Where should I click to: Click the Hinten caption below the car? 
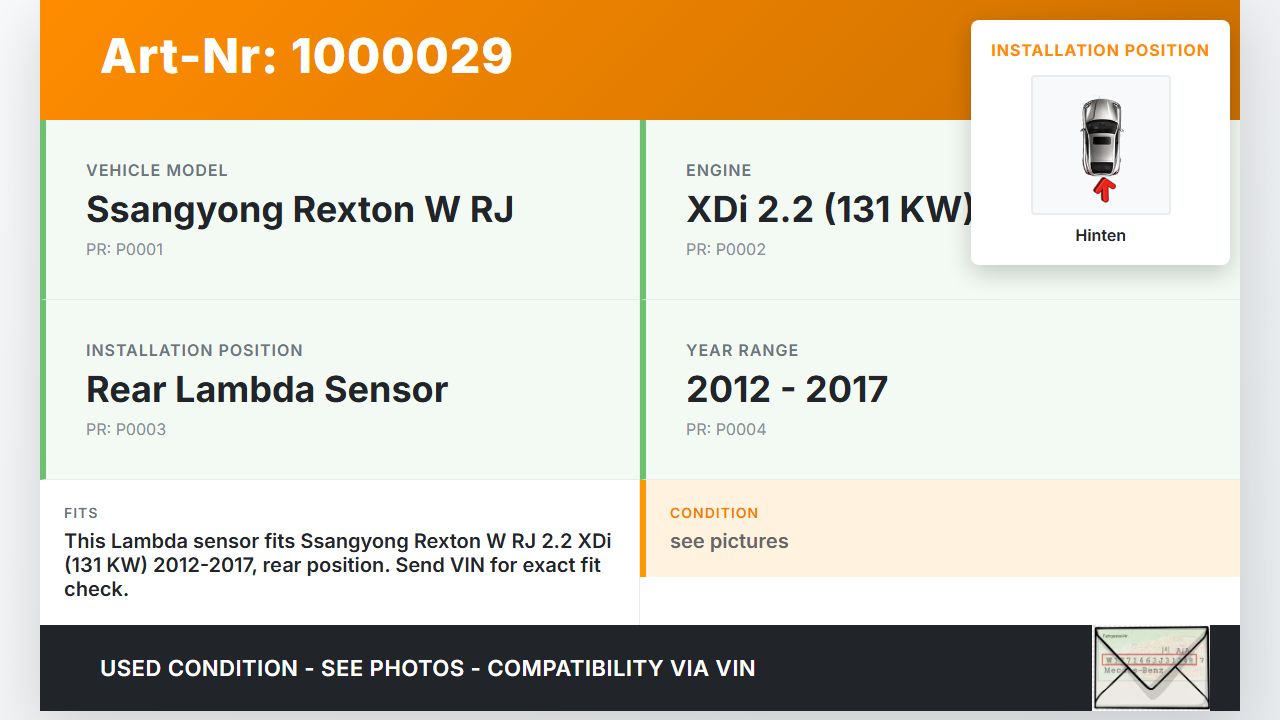1100,236
